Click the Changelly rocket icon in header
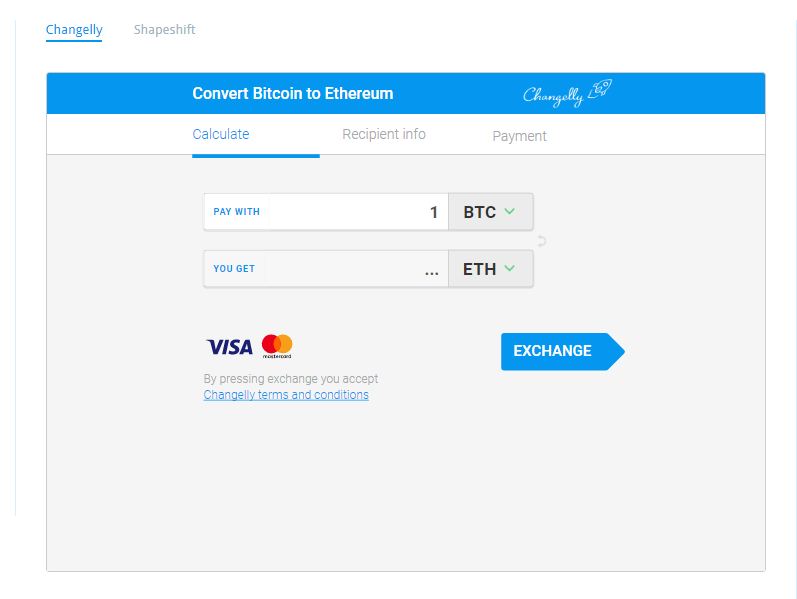This screenshot has width=797, height=599. click(x=600, y=90)
